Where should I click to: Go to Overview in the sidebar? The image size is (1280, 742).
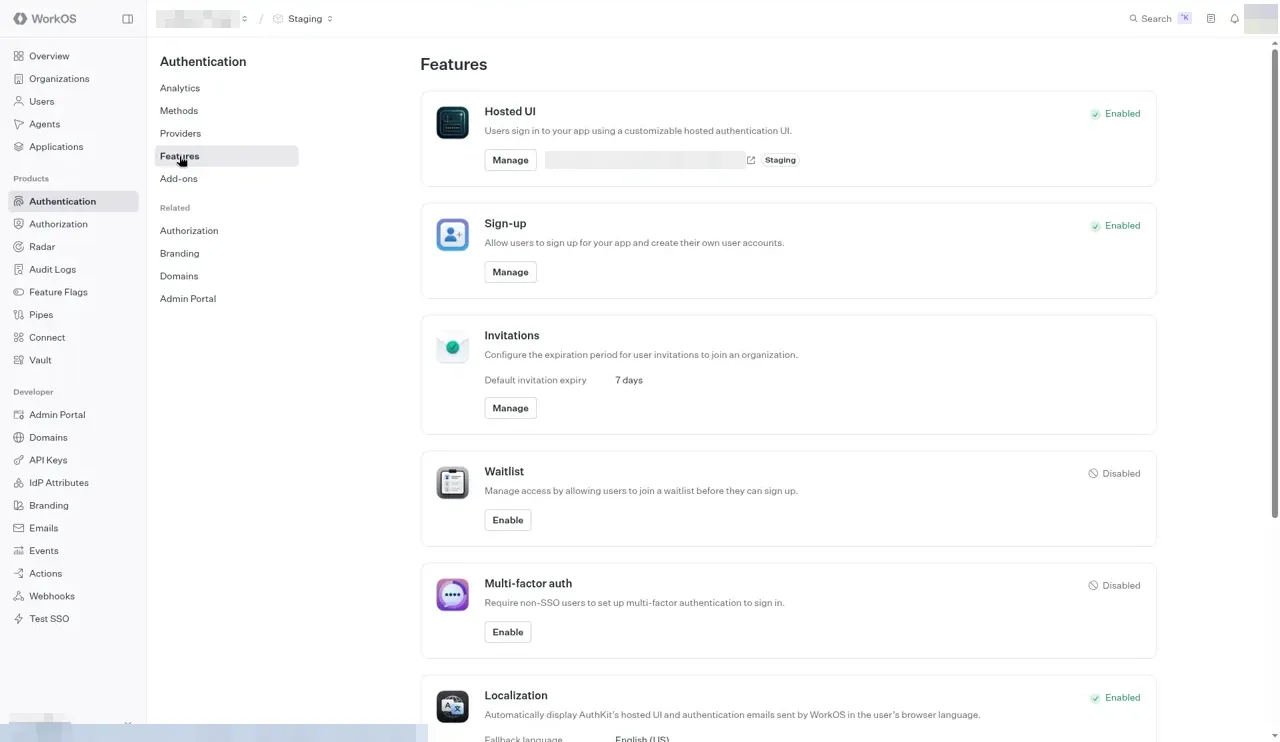pos(73,56)
